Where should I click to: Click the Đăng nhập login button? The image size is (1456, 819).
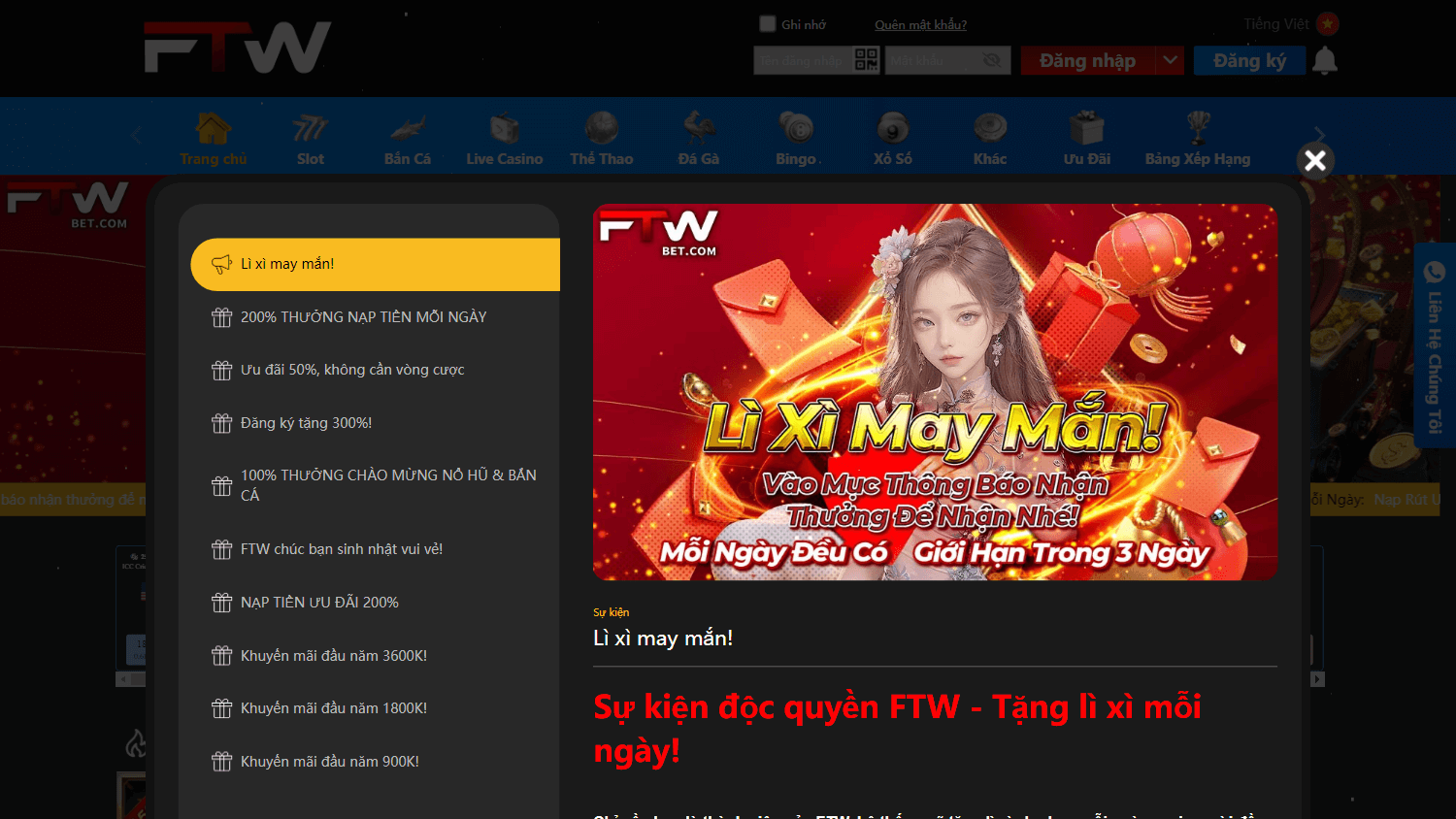click(x=1088, y=60)
